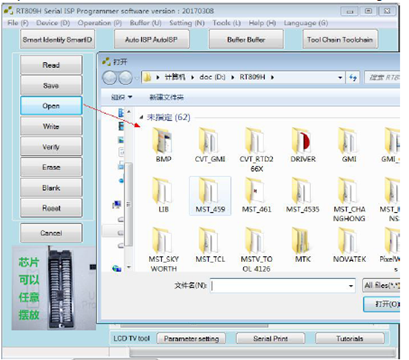Select the MST_459 folder
409x360 pixels.
(x=210, y=196)
